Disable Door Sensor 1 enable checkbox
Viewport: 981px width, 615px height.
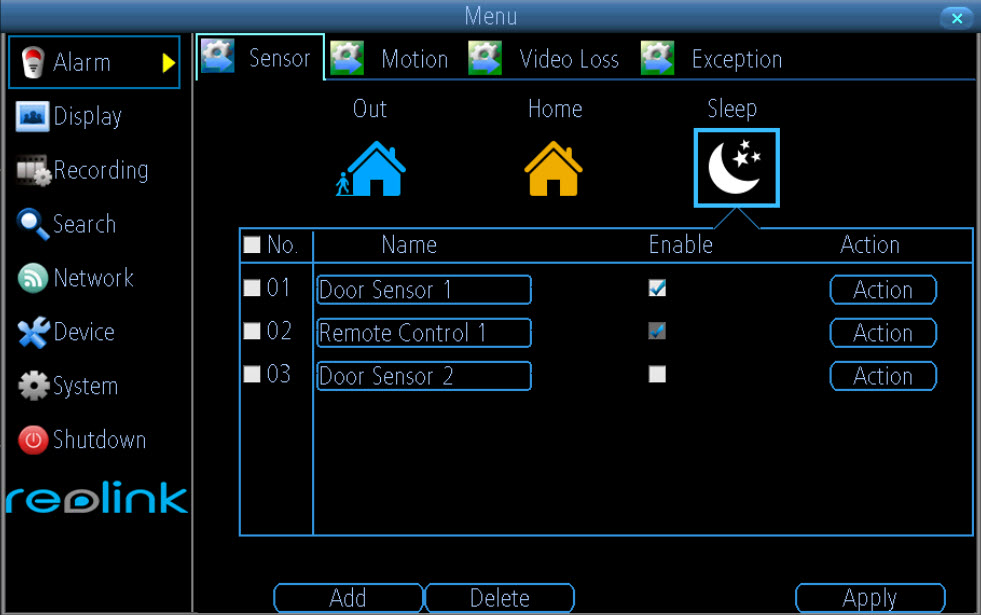coord(657,288)
